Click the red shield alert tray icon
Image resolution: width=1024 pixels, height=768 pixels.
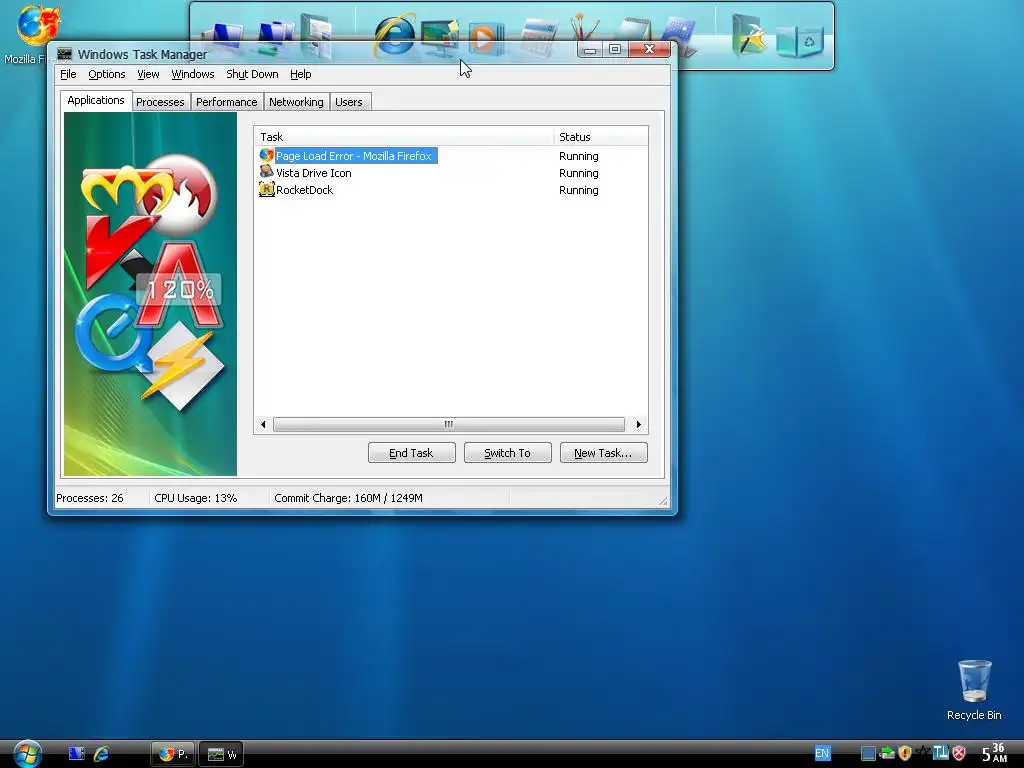[x=959, y=753]
